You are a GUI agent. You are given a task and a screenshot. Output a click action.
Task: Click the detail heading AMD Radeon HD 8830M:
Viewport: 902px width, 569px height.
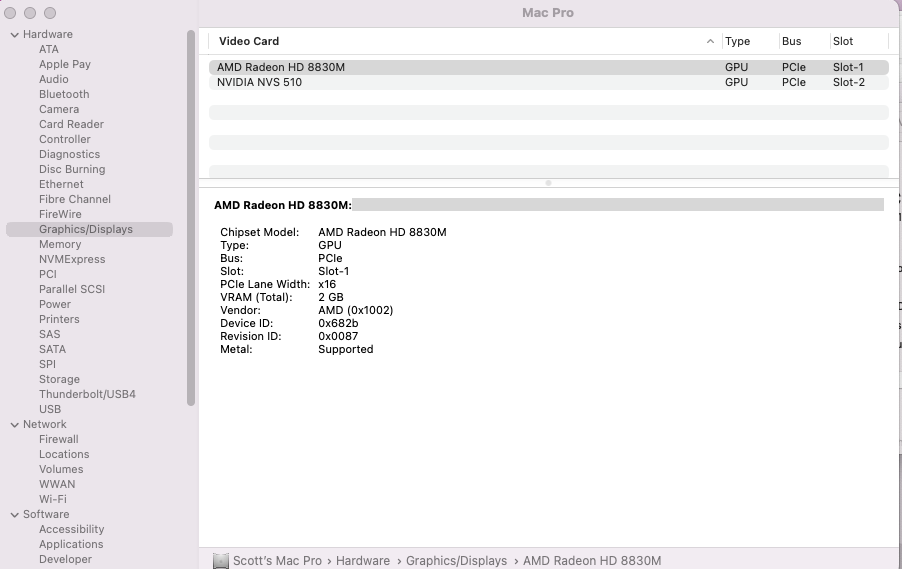click(x=283, y=205)
